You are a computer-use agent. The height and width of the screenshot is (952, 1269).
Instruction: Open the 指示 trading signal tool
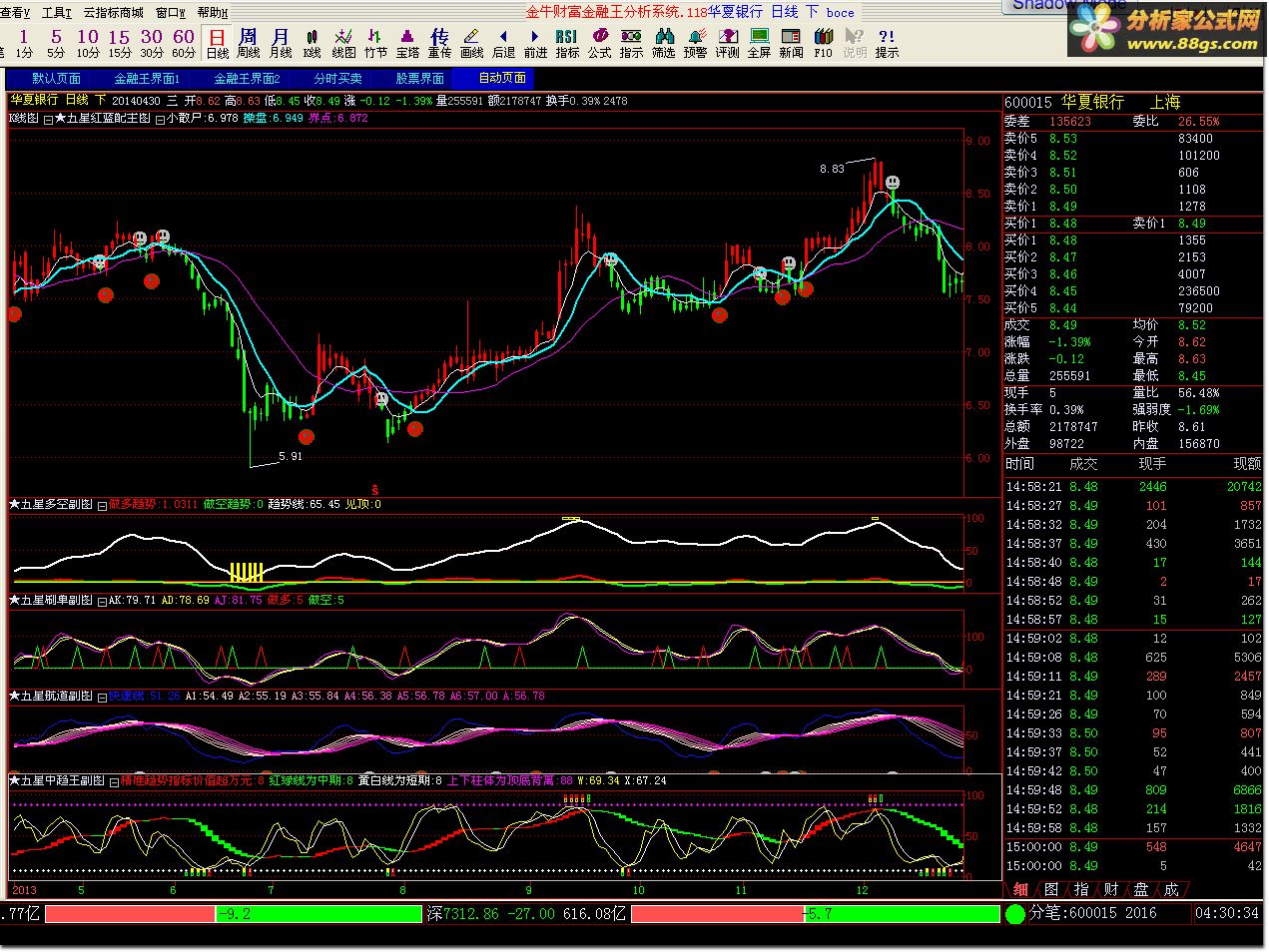point(631,43)
